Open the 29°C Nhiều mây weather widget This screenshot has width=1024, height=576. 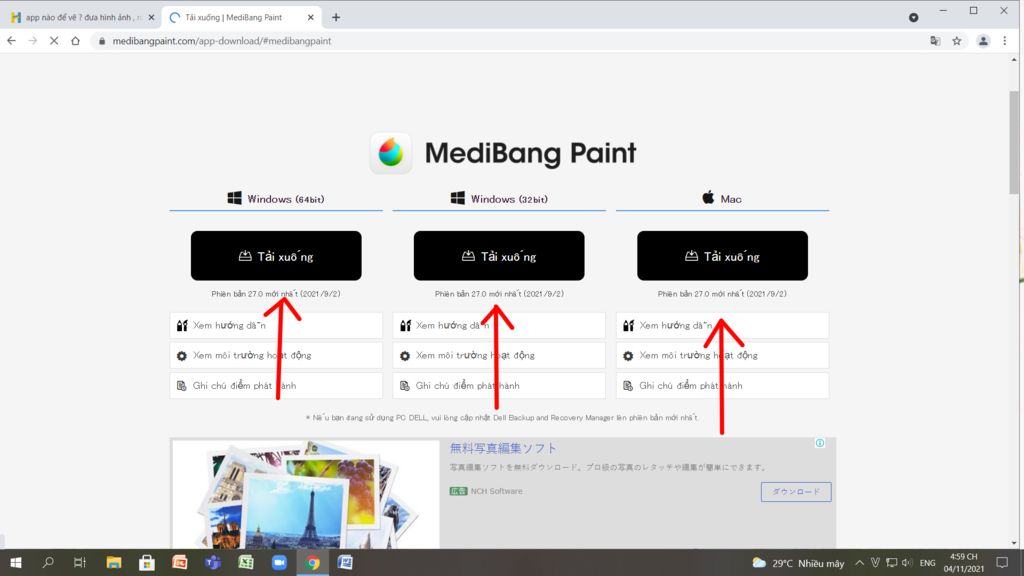798,563
